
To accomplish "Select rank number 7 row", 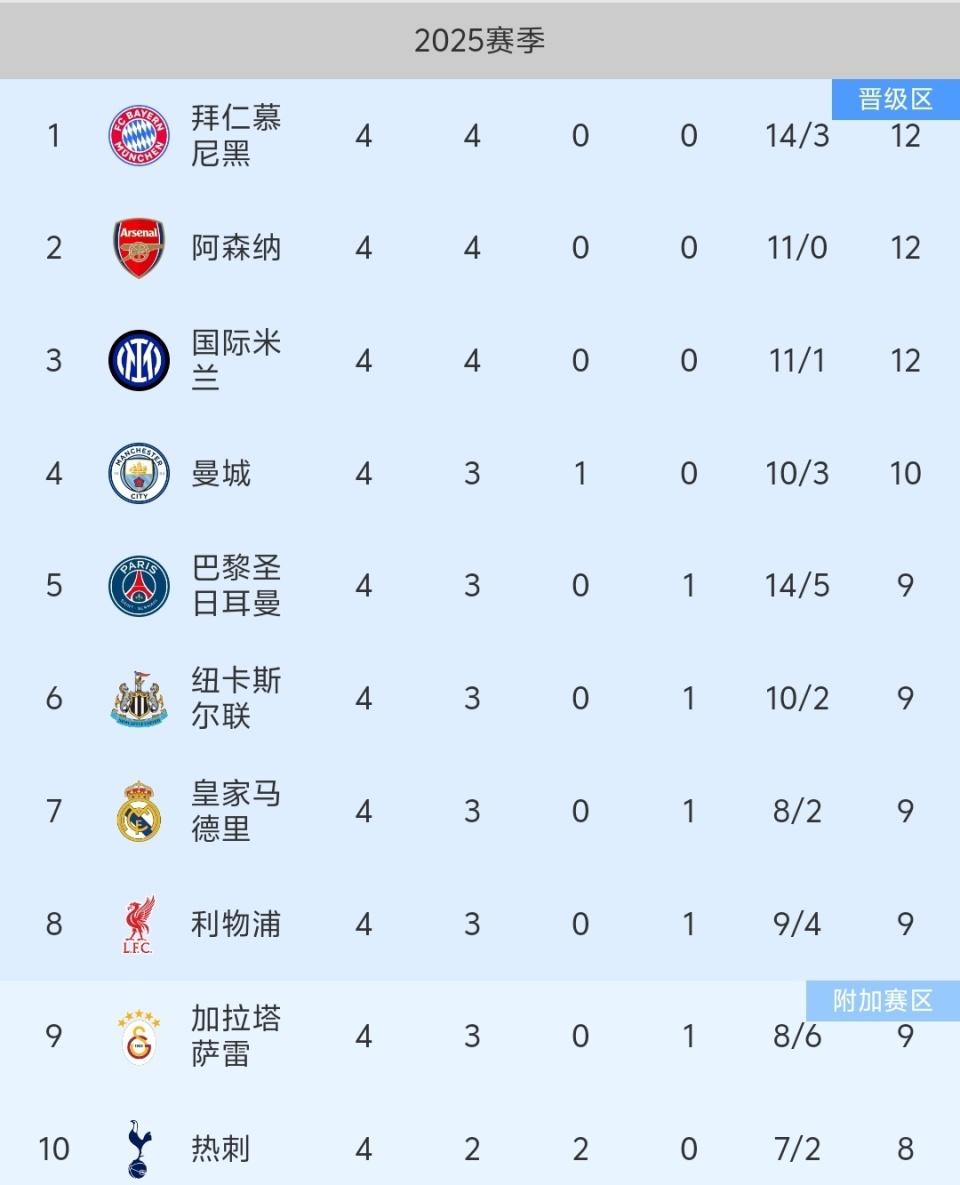I will click(x=54, y=811).
